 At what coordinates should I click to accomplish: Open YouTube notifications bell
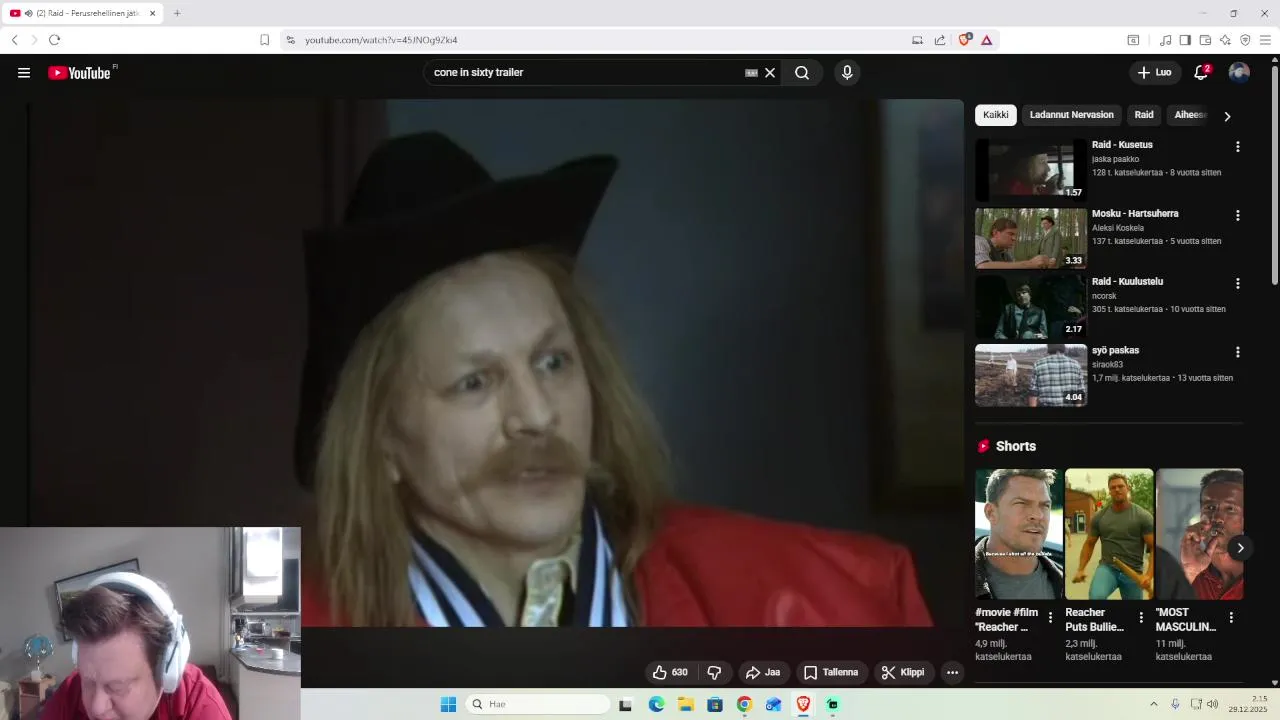pyautogui.click(x=1201, y=72)
